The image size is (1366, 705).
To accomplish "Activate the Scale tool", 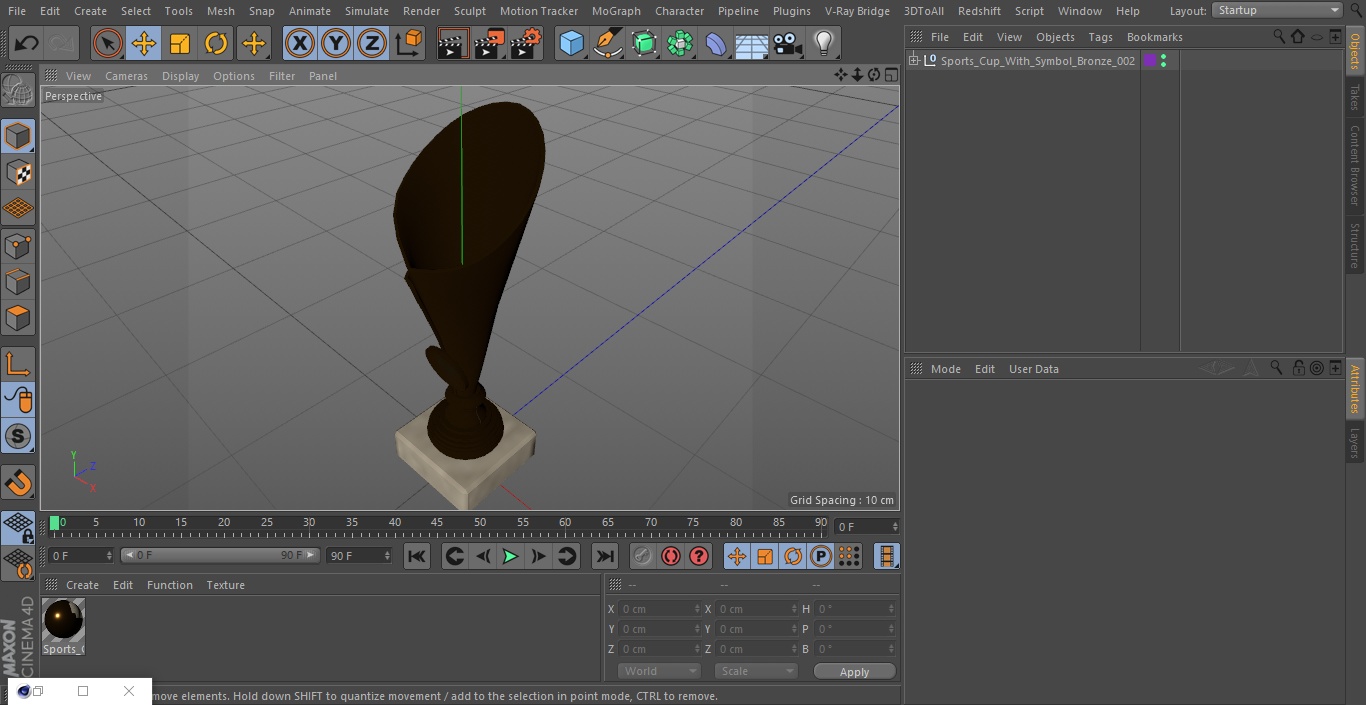I will (x=180, y=43).
